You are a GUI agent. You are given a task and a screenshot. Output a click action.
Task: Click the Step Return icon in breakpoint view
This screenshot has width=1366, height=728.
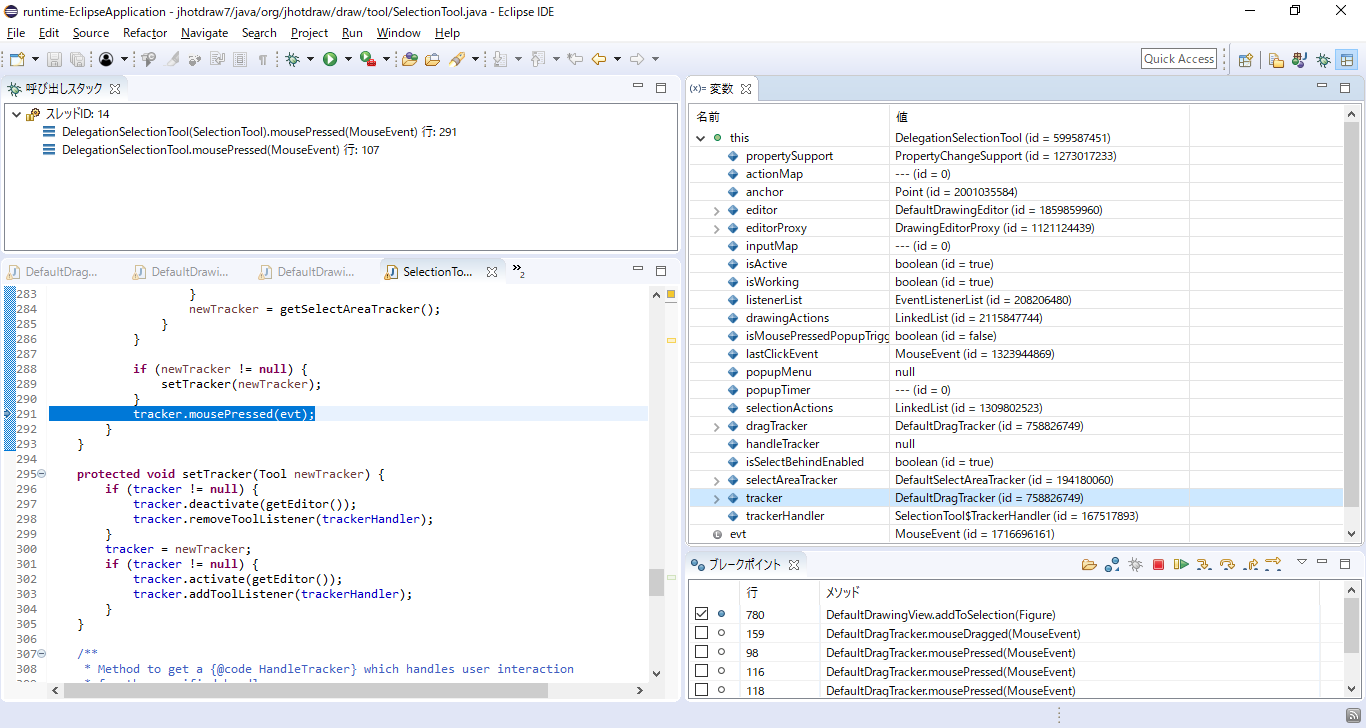1250,565
